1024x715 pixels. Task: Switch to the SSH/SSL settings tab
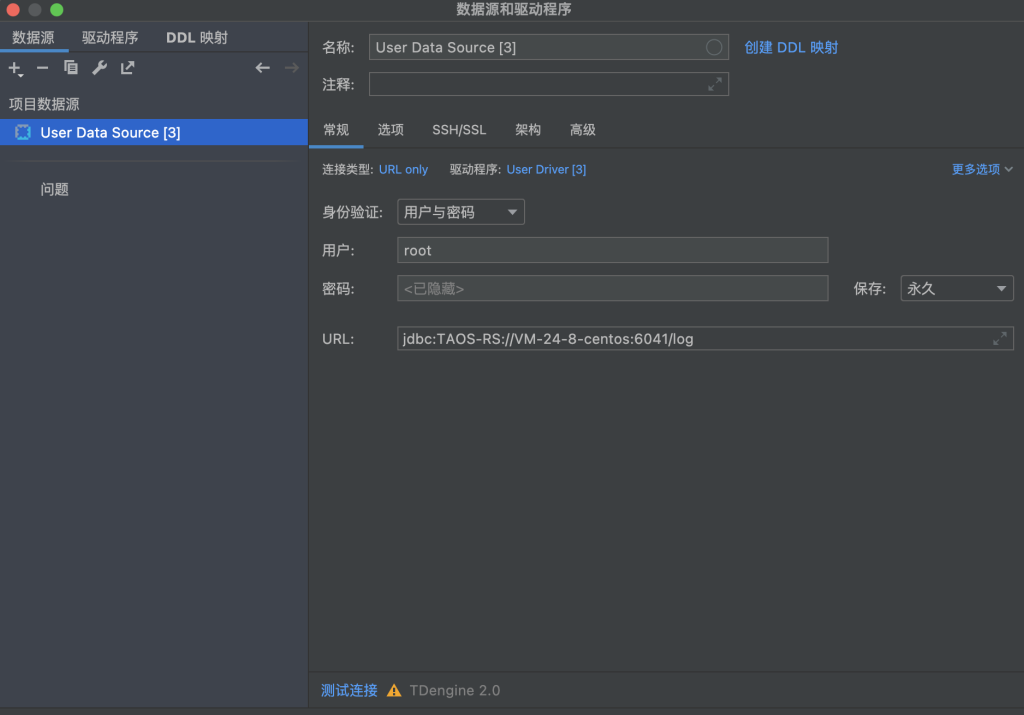tap(458, 129)
